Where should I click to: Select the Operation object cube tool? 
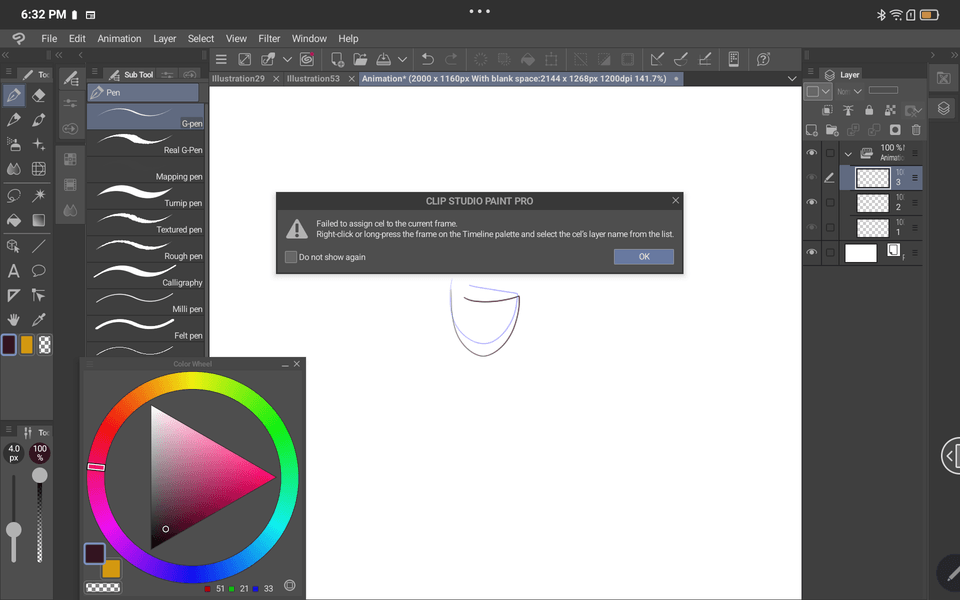click(13, 246)
